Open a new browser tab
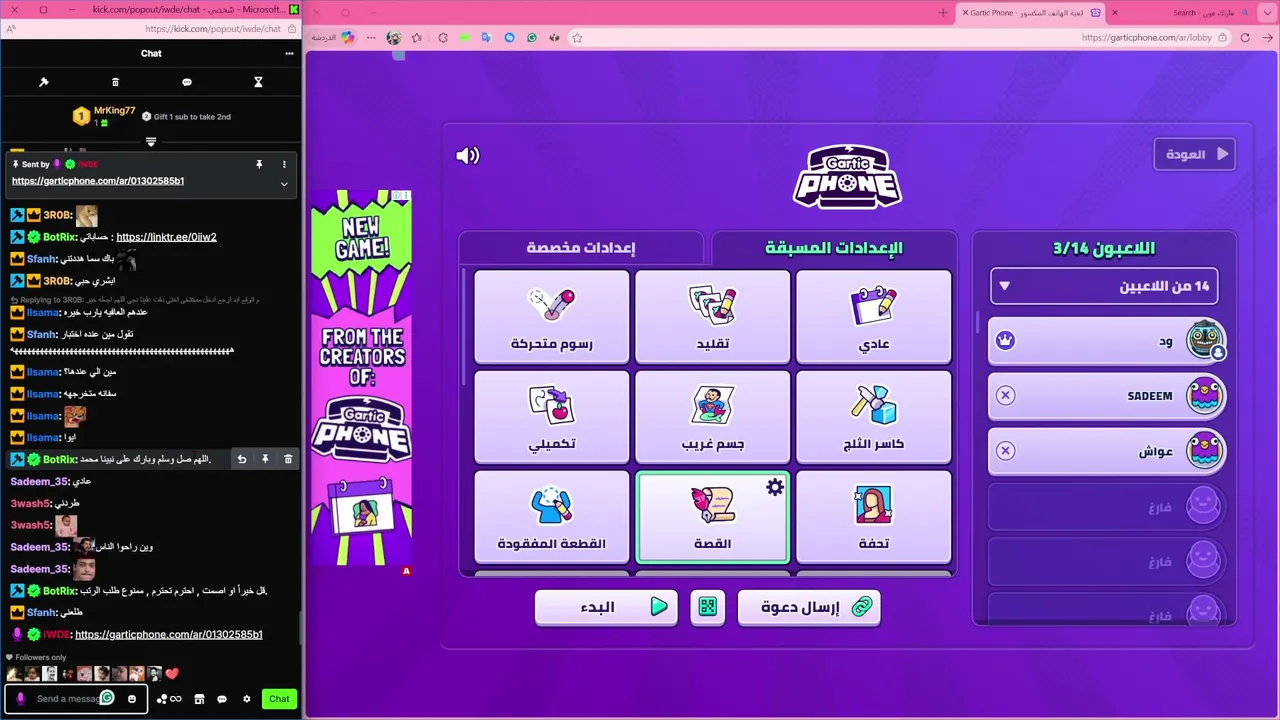The height and width of the screenshot is (720, 1280). coord(943,13)
